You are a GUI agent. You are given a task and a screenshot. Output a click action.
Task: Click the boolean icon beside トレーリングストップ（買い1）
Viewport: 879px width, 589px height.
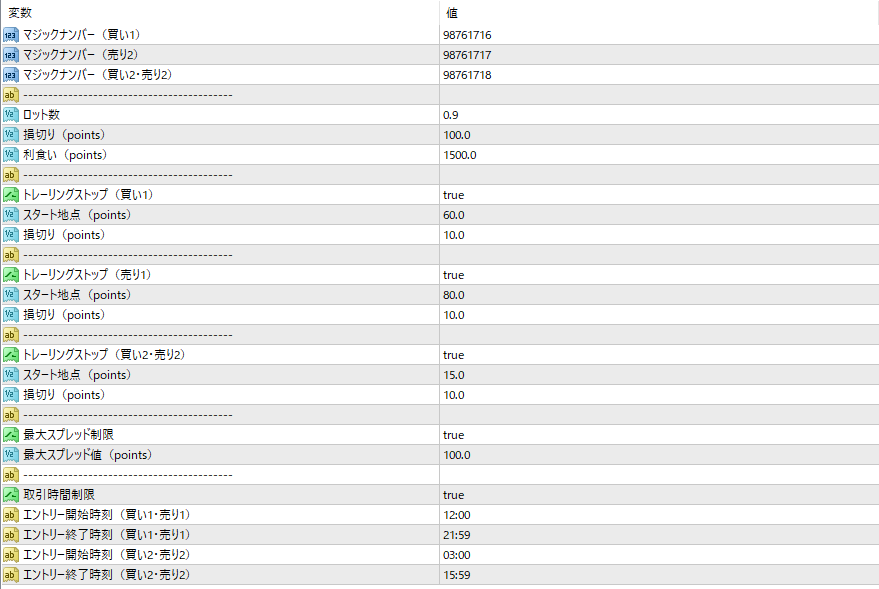point(11,195)
